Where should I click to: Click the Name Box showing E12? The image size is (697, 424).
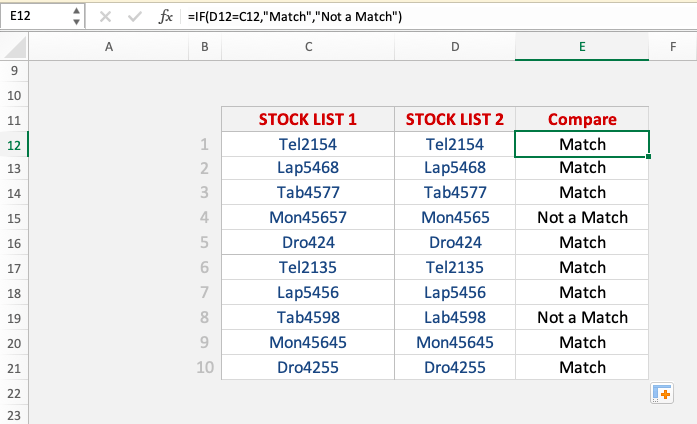[36, 16]
